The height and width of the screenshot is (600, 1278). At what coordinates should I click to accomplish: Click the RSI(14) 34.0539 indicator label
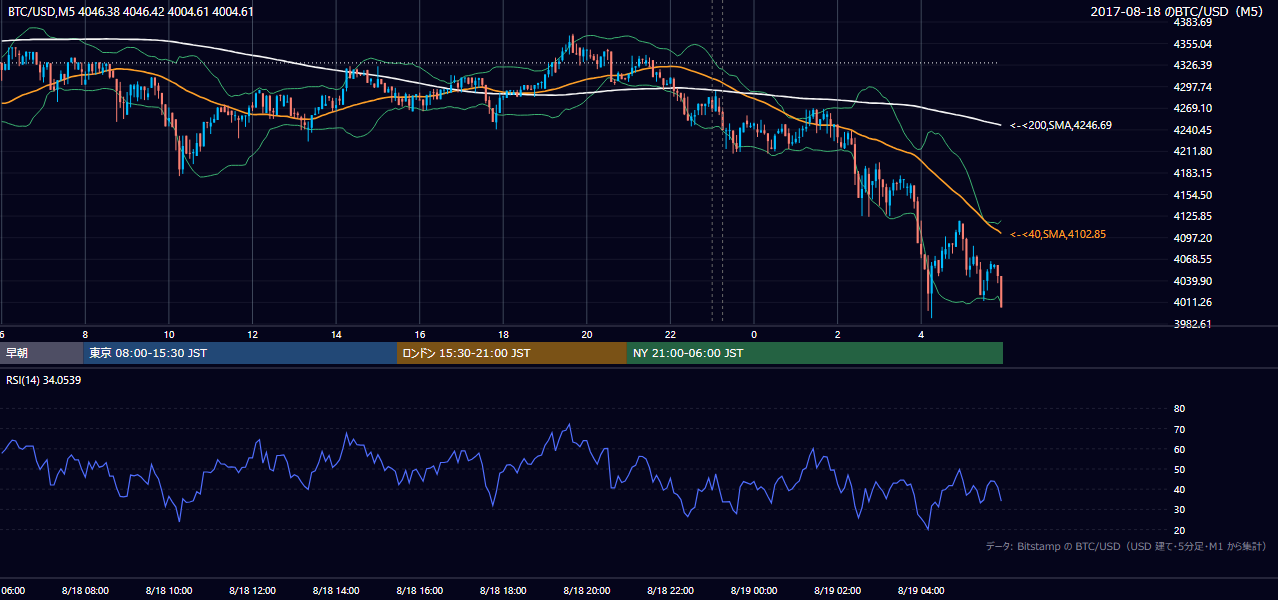coord(44,380)
